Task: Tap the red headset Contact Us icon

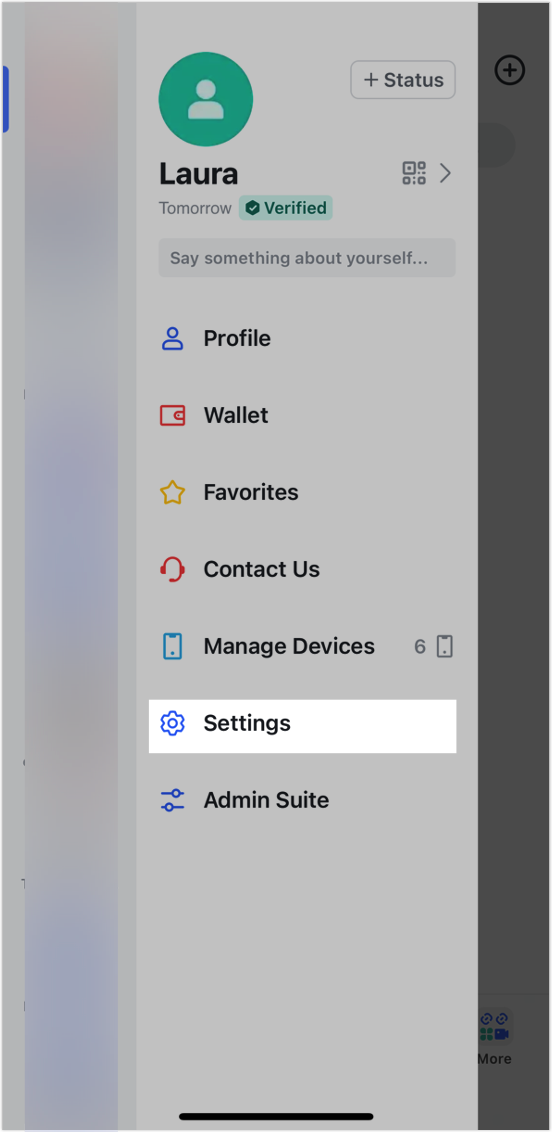Action: pos(172,569)
